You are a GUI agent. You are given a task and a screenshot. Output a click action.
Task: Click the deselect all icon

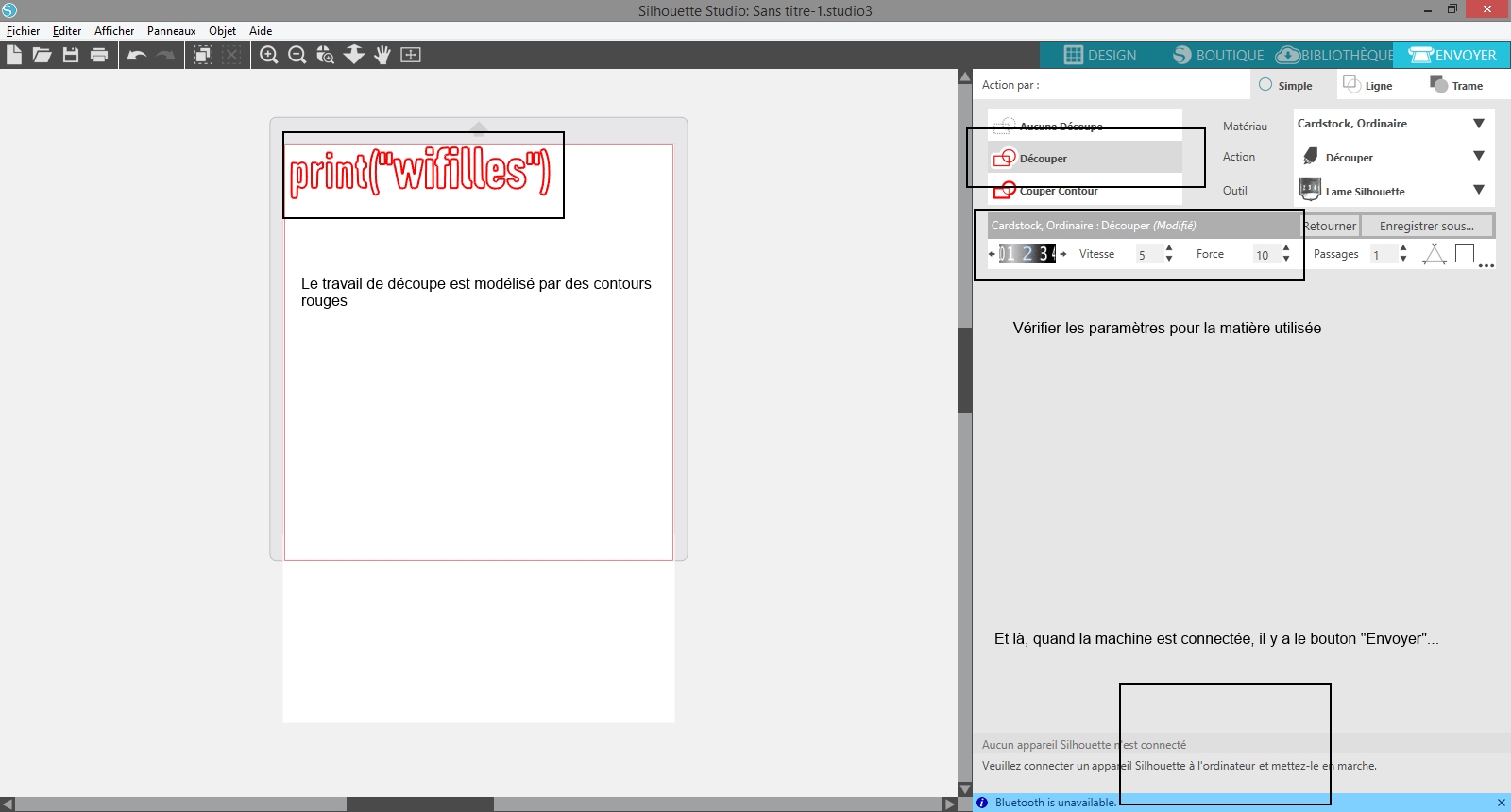(x=231, y=55)
